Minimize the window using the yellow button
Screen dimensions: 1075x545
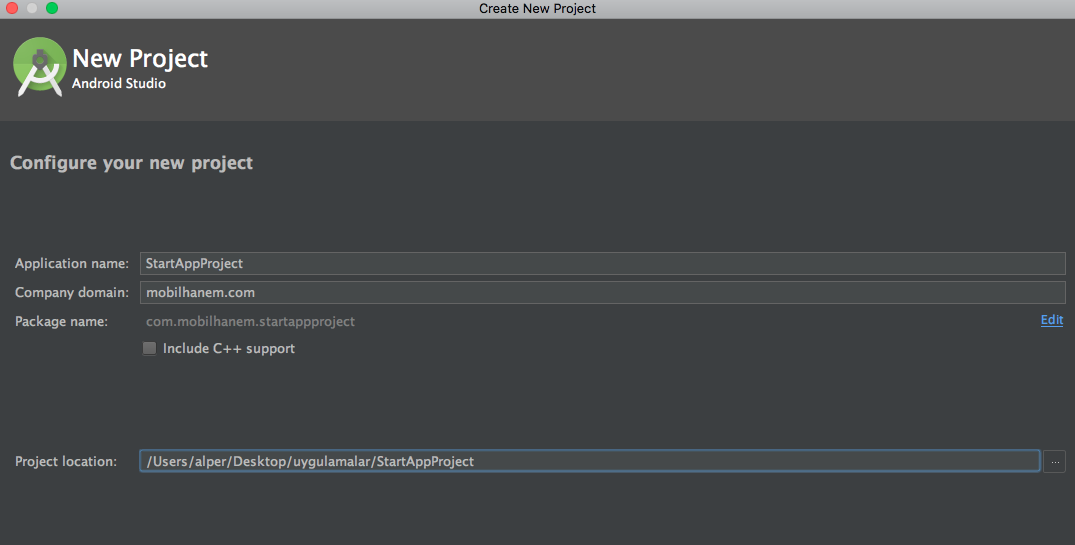[32, 8]
